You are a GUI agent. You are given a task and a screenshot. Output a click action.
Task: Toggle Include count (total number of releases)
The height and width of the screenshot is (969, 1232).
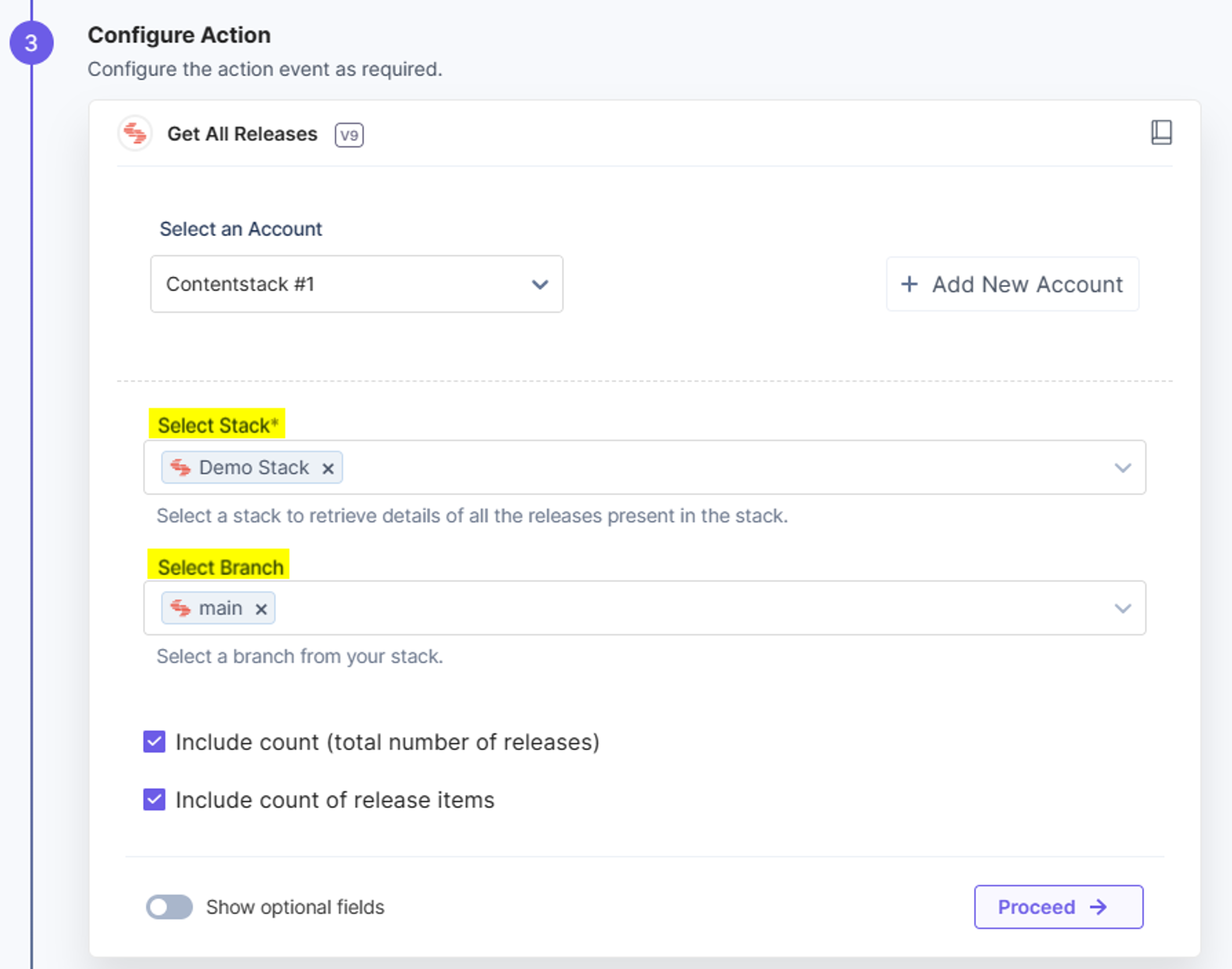click(154, 741)
